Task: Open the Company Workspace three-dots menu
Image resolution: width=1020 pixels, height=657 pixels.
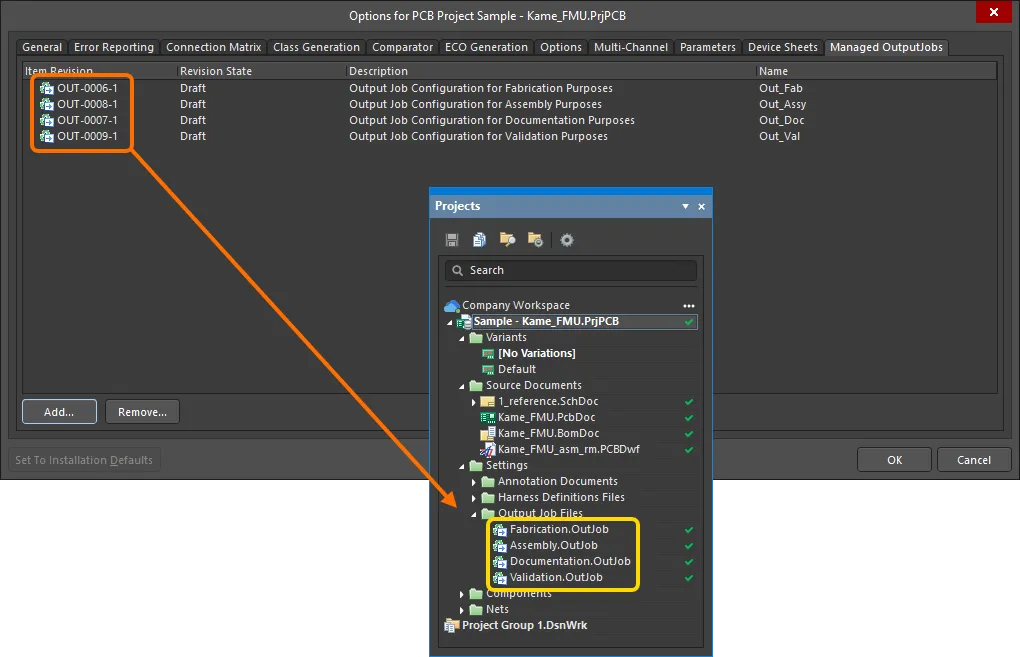Action: (689, 306)
